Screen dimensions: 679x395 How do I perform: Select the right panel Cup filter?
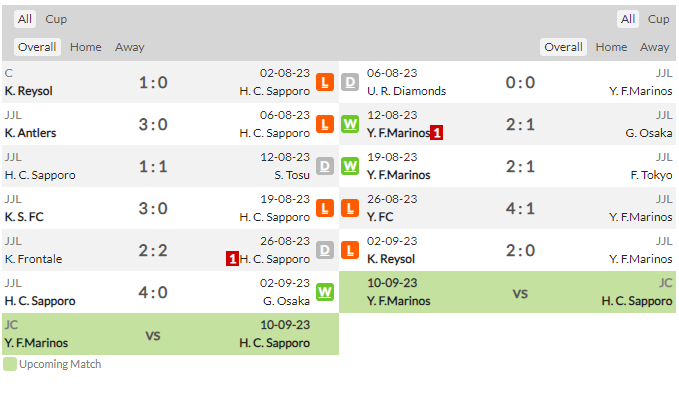(658, 19)
